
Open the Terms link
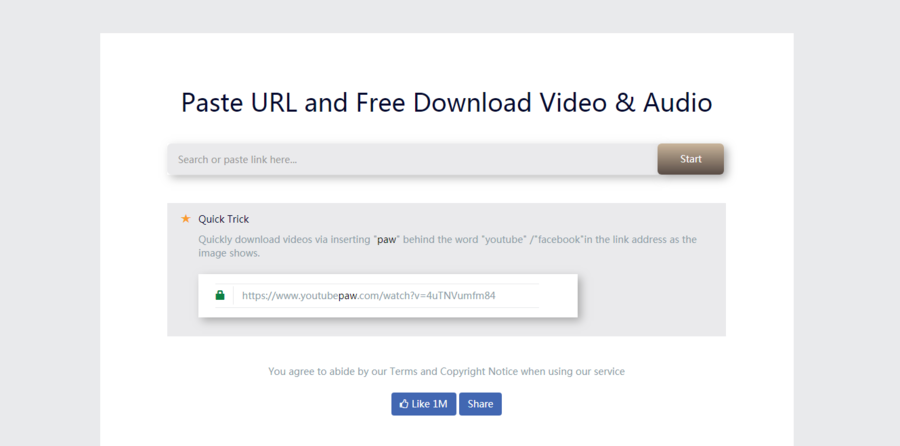(404, 371)
